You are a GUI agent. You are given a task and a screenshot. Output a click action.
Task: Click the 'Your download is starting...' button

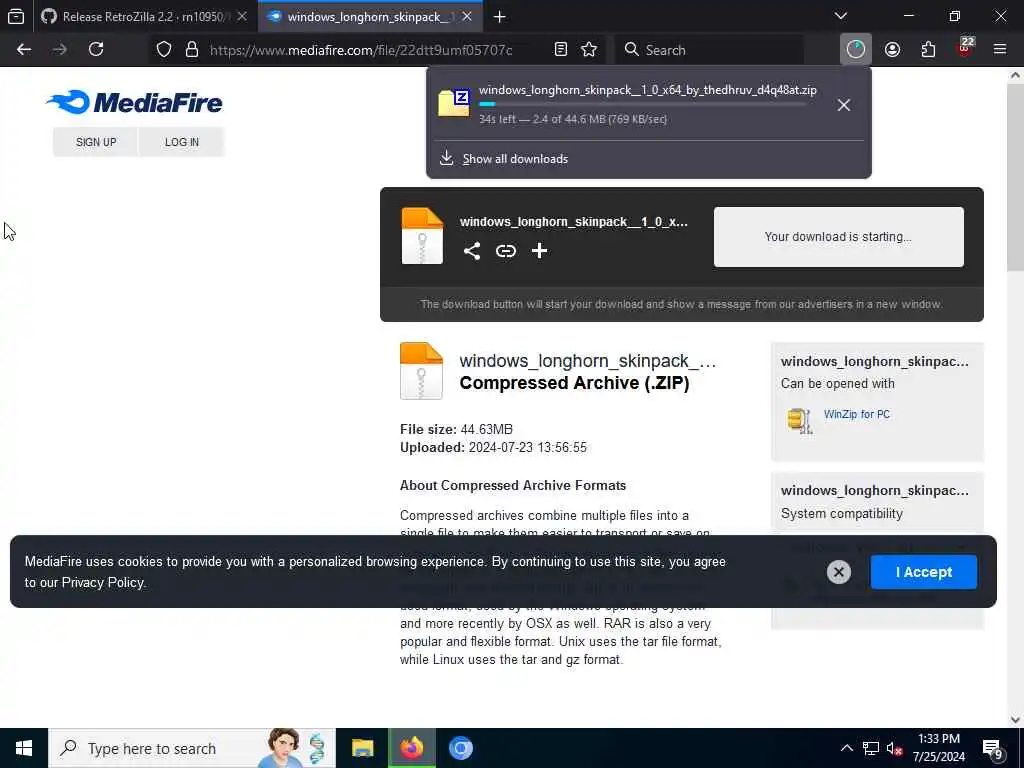click(839, 237)
